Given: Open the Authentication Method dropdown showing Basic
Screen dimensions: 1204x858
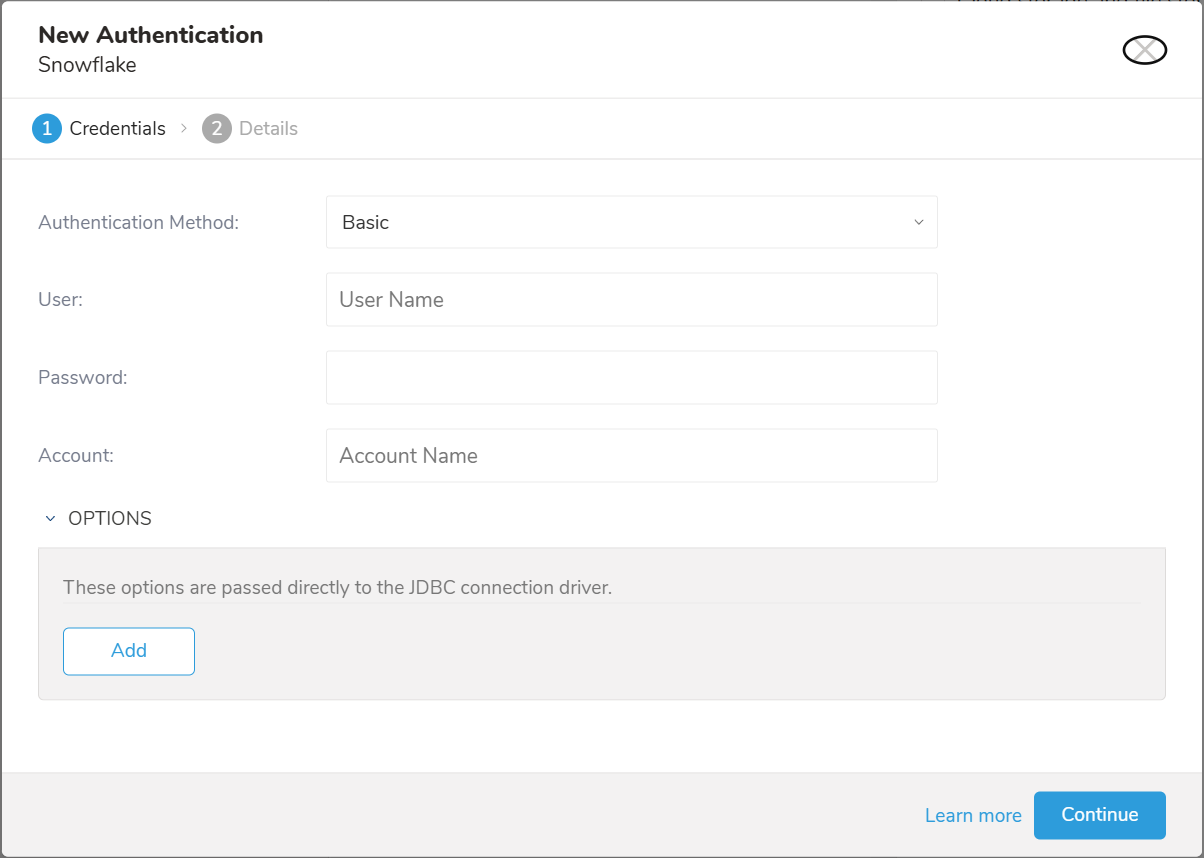Looking at the screenshot, I should pos(620,222).
